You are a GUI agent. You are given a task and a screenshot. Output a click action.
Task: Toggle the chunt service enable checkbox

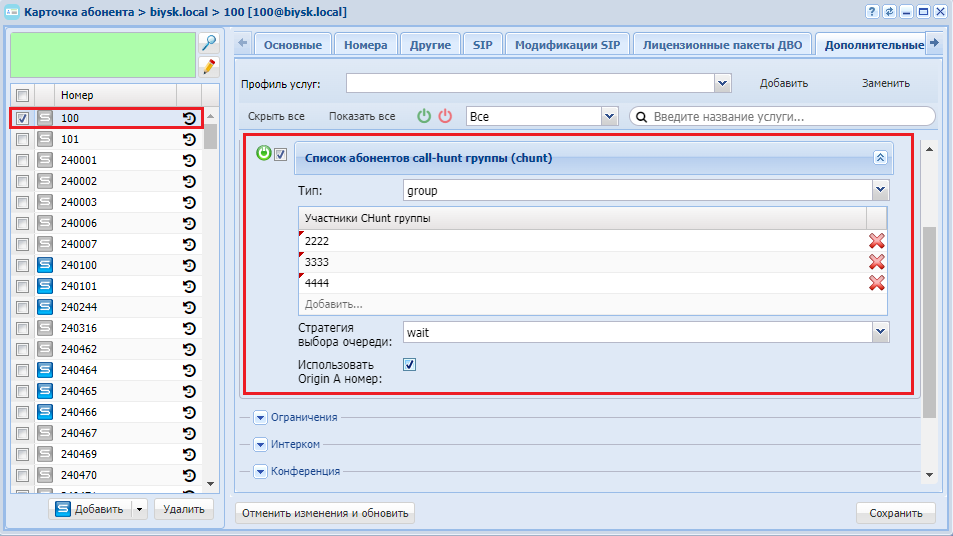(281, 154)
